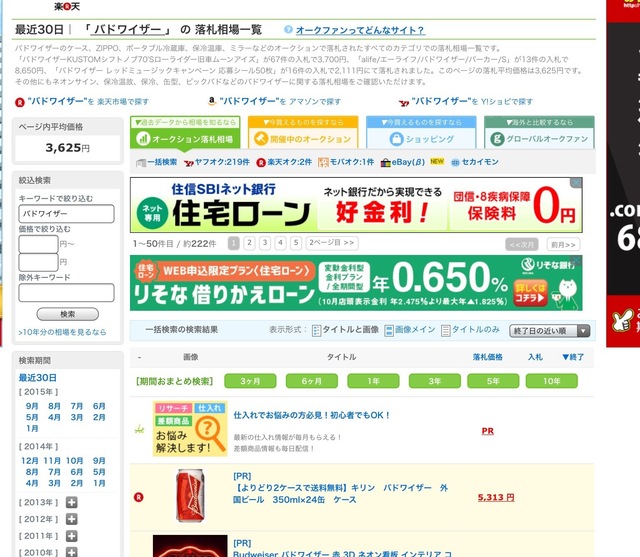The height and width of the screenshot is (557, 640).
Task: Focus the keyword filter field バドワイザー
Action: [x=67, y=214]
